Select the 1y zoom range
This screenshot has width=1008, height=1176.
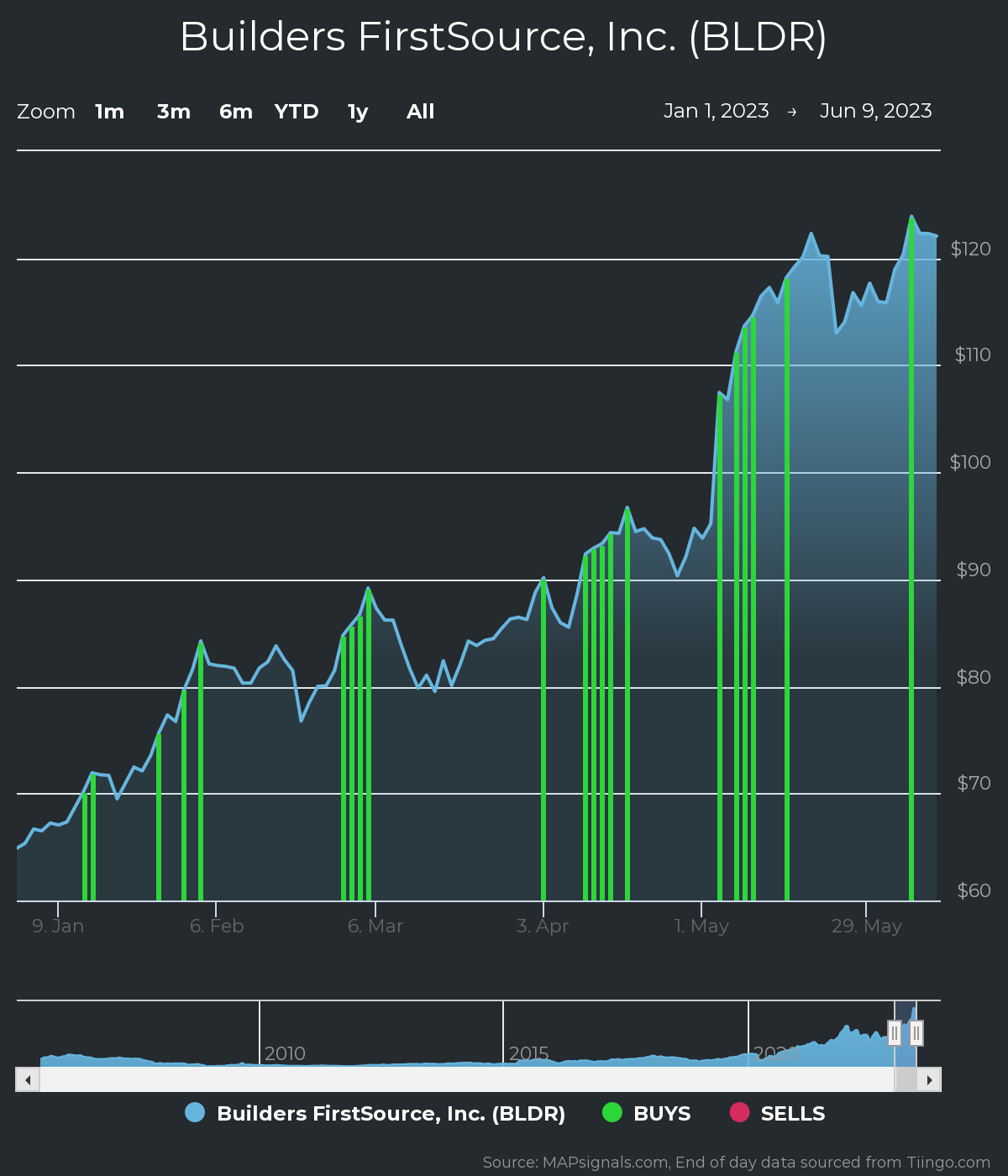click(358, 112)
